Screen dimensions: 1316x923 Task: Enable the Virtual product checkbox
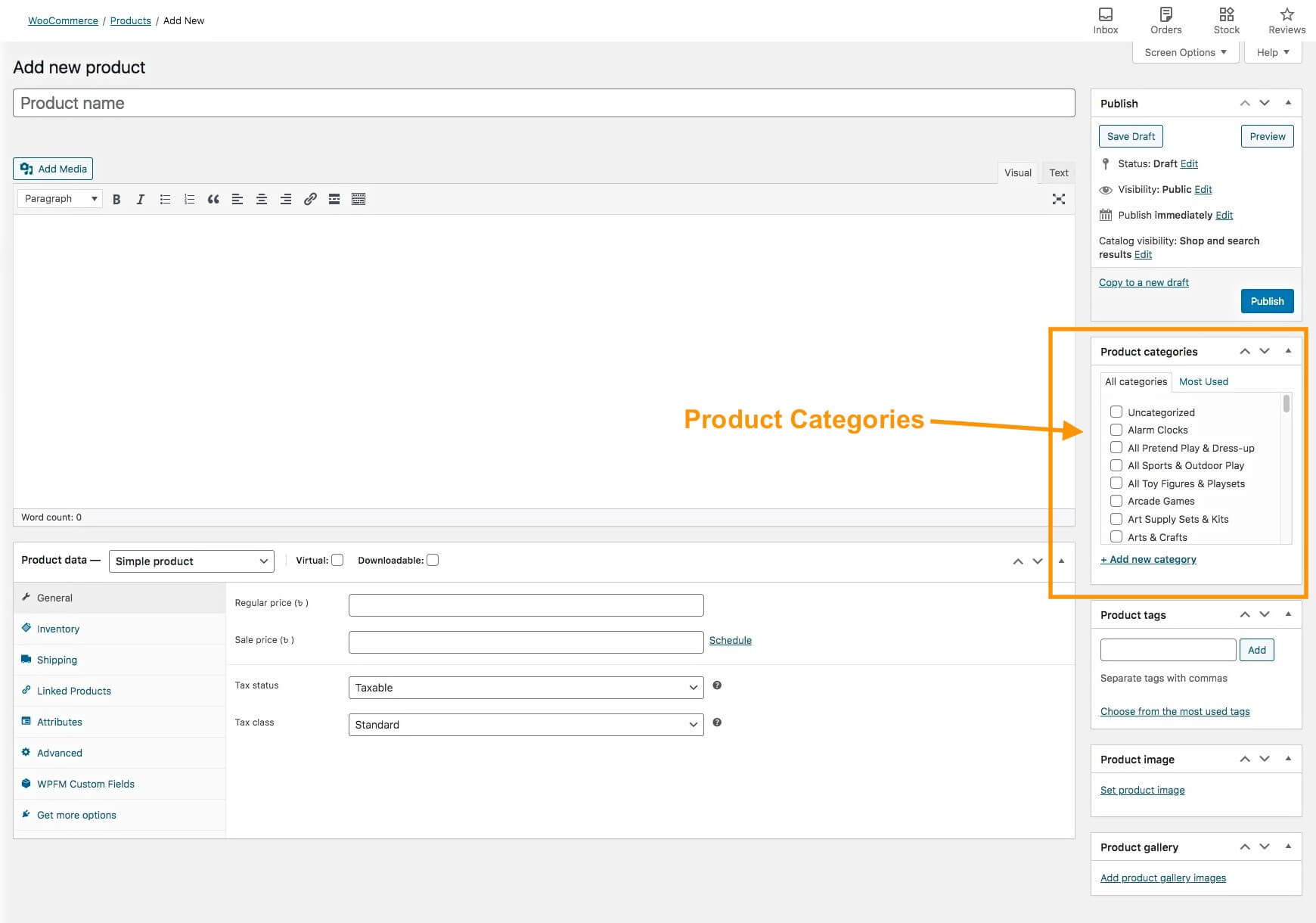click(337, 560)
